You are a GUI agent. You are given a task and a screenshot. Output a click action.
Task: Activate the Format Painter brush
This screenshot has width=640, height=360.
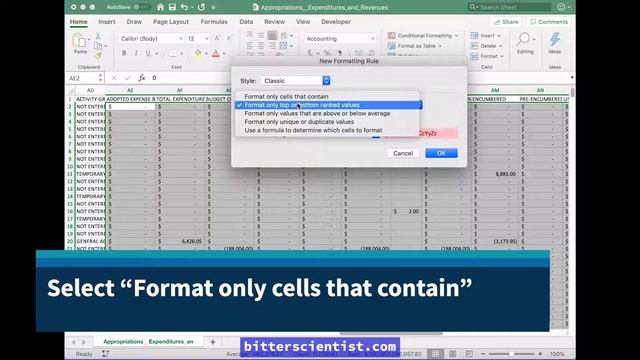pyautogui.click(x=98, y=55)
